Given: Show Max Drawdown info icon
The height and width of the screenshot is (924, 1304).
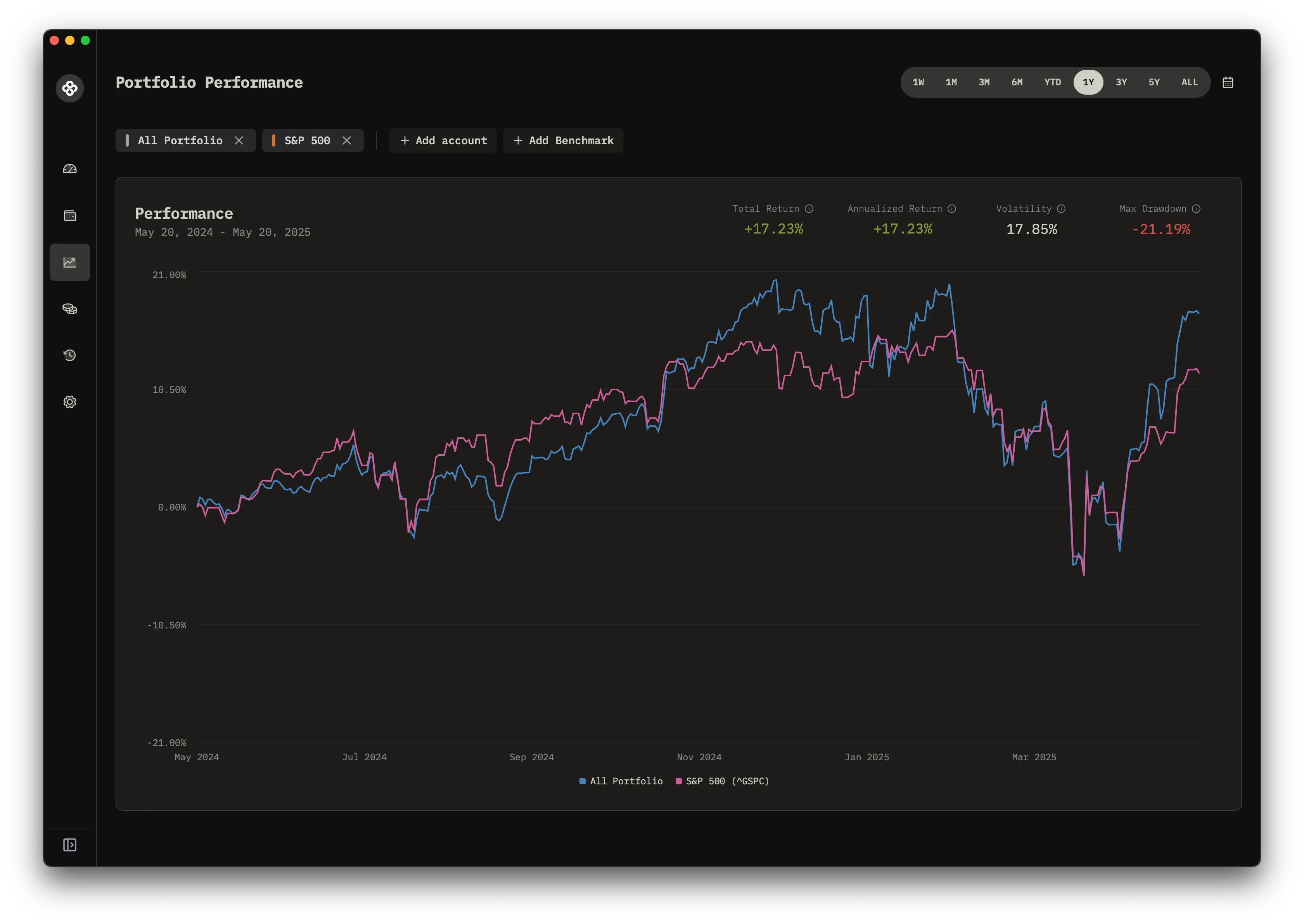Looking at the screenshot, I should [1196, 209].
